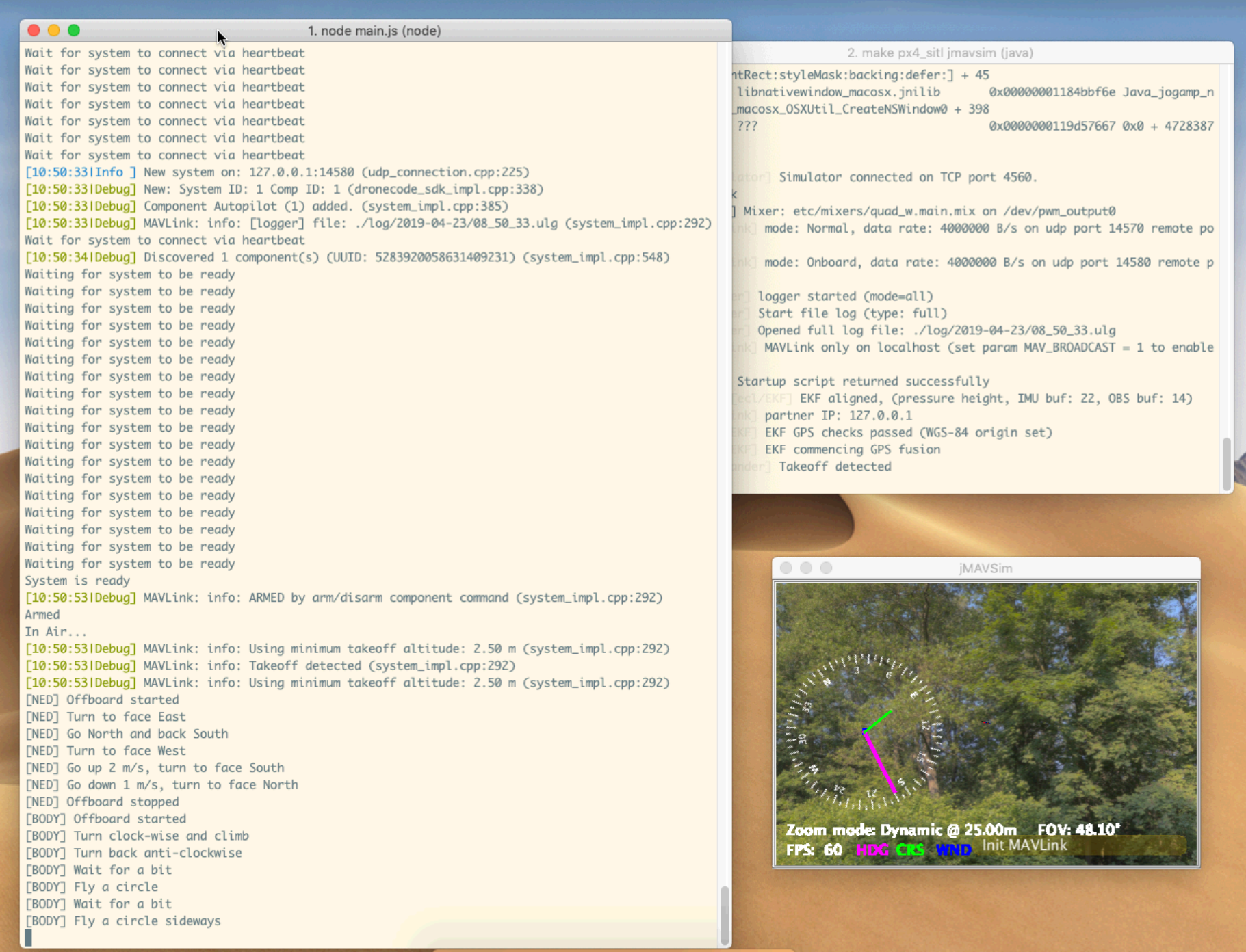Click the px4_sitl terminal's scrollbar thumb

1226,463
